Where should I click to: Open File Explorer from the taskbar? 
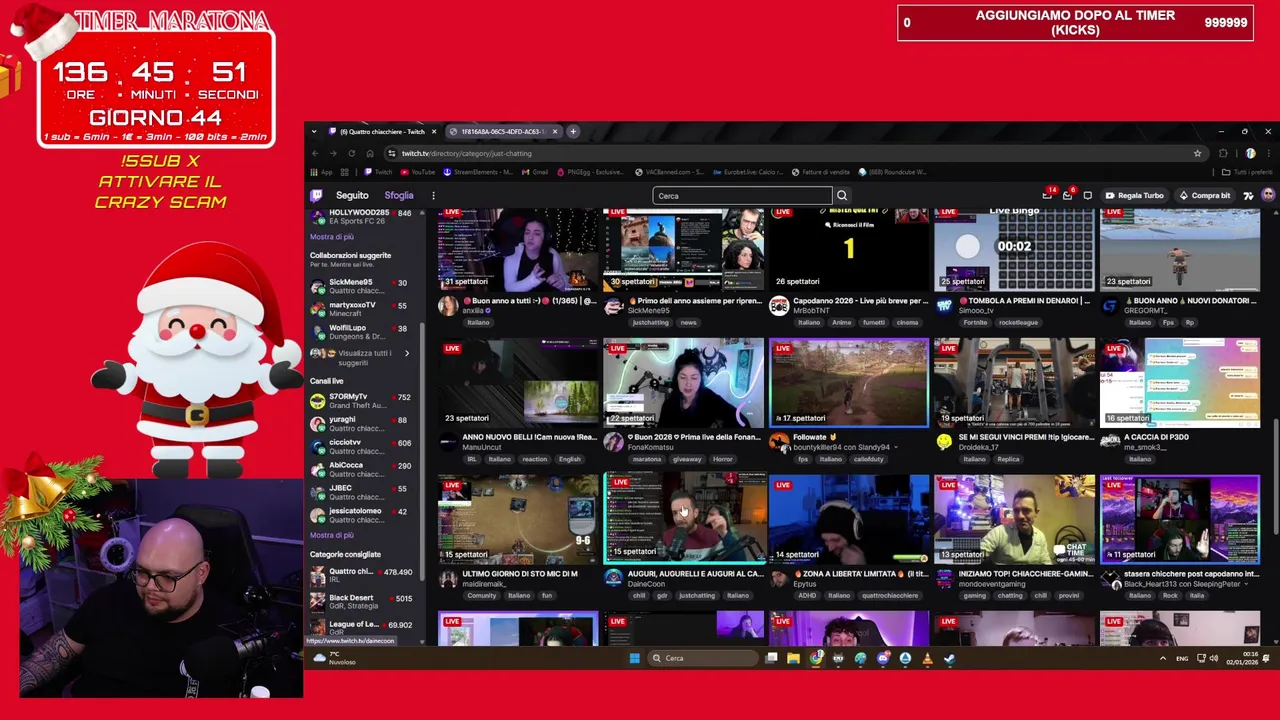point(793,658)
